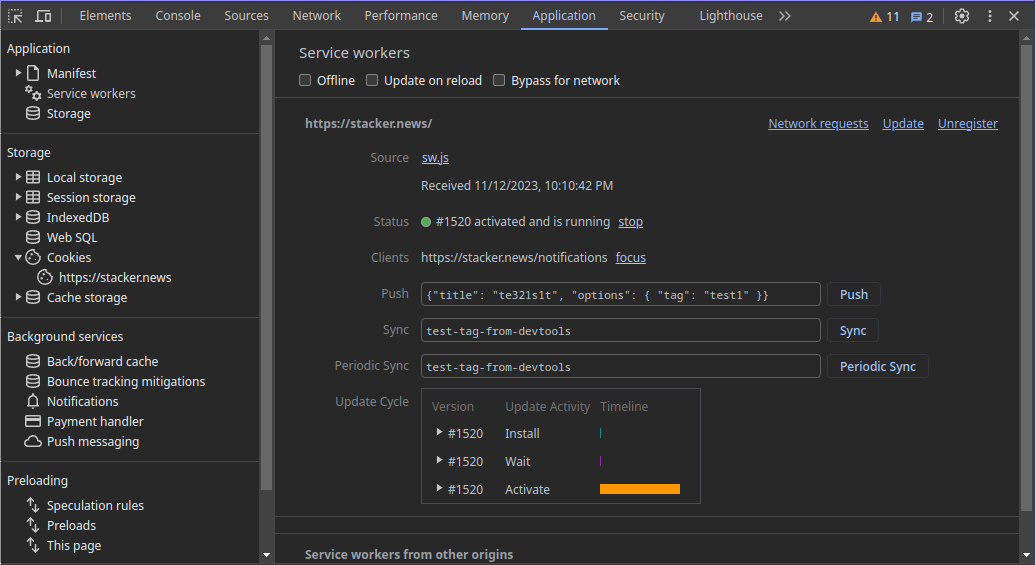This screenshot has width=1035, height=565.
Task: Expand the Local storage tree node
Action: tap(18, 177)
